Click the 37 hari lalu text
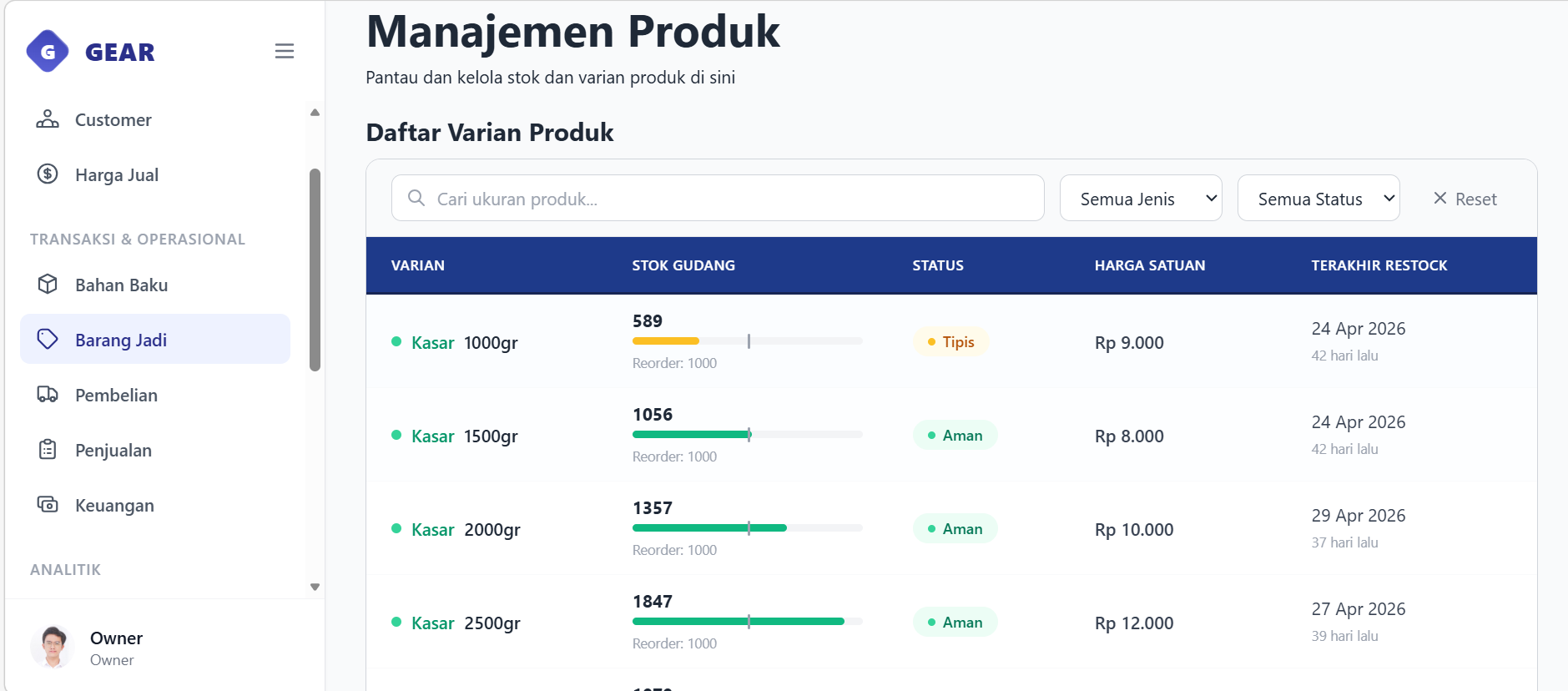1568x691 pixels. pos(1344,542)
